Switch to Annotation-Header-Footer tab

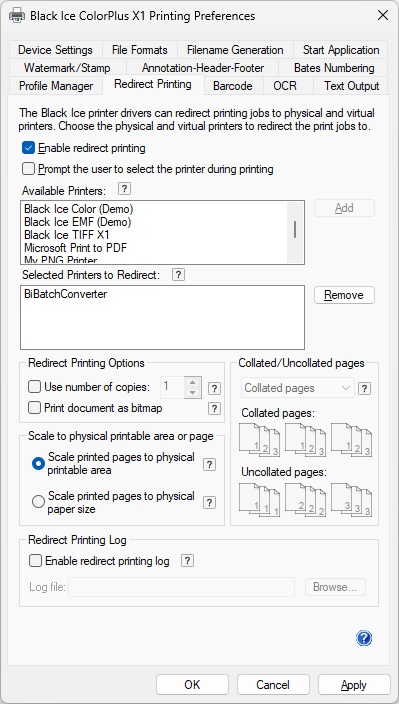pyautogui.click(x=203, y=68)
